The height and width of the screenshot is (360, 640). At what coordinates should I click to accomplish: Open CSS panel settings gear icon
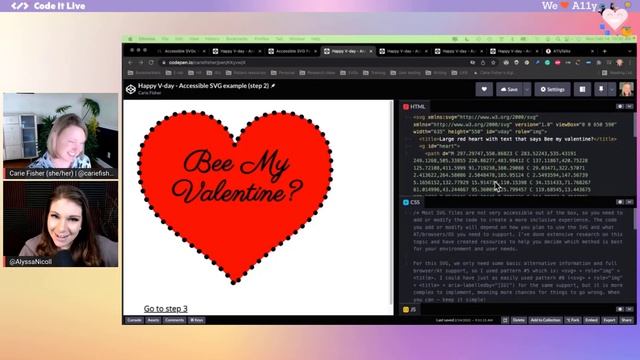620,202
